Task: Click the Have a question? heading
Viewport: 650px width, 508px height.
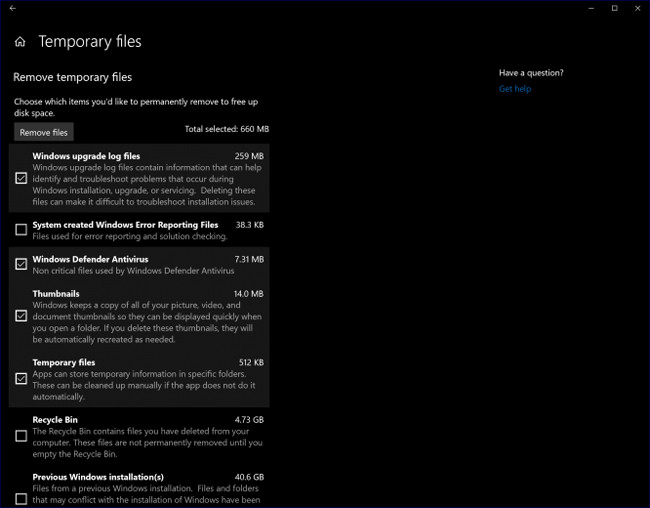Action: (531, 73)
